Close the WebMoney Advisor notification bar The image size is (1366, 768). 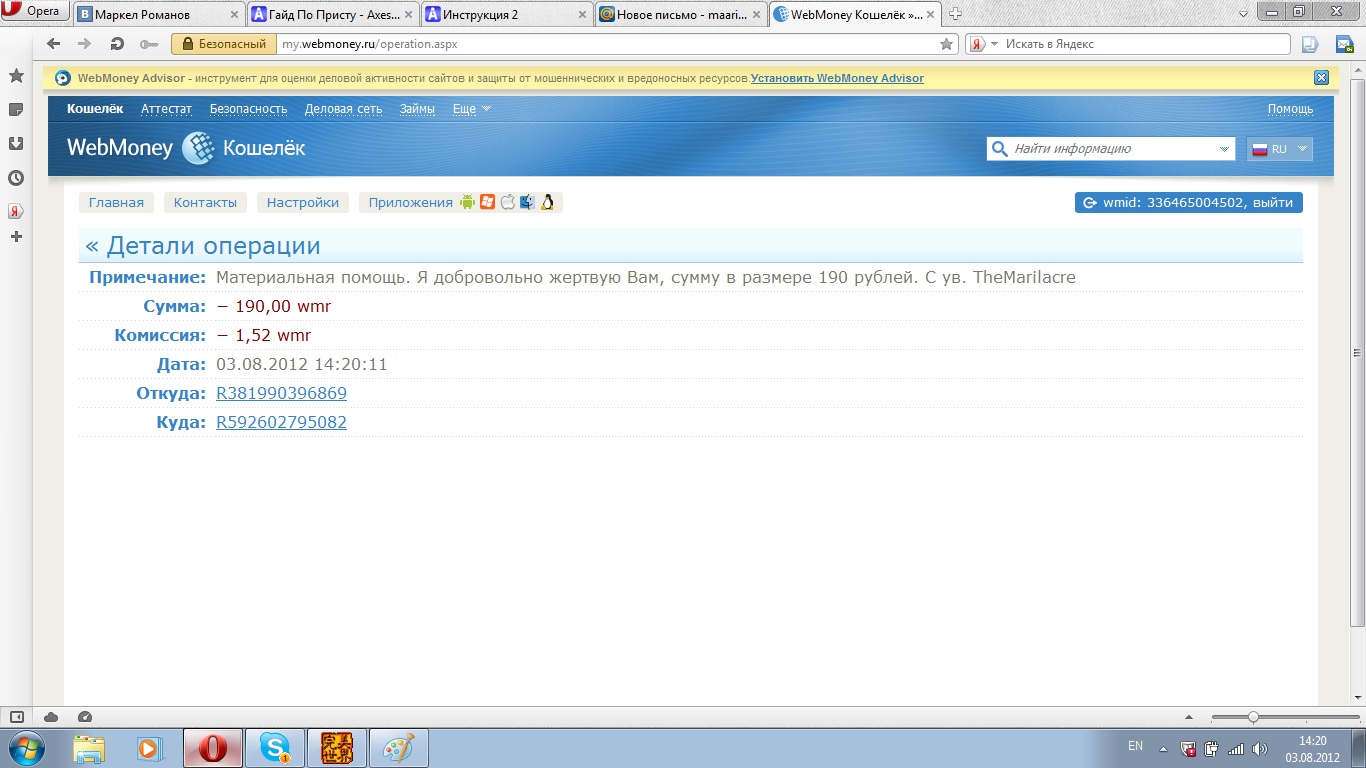click(x=1321, y=78)
